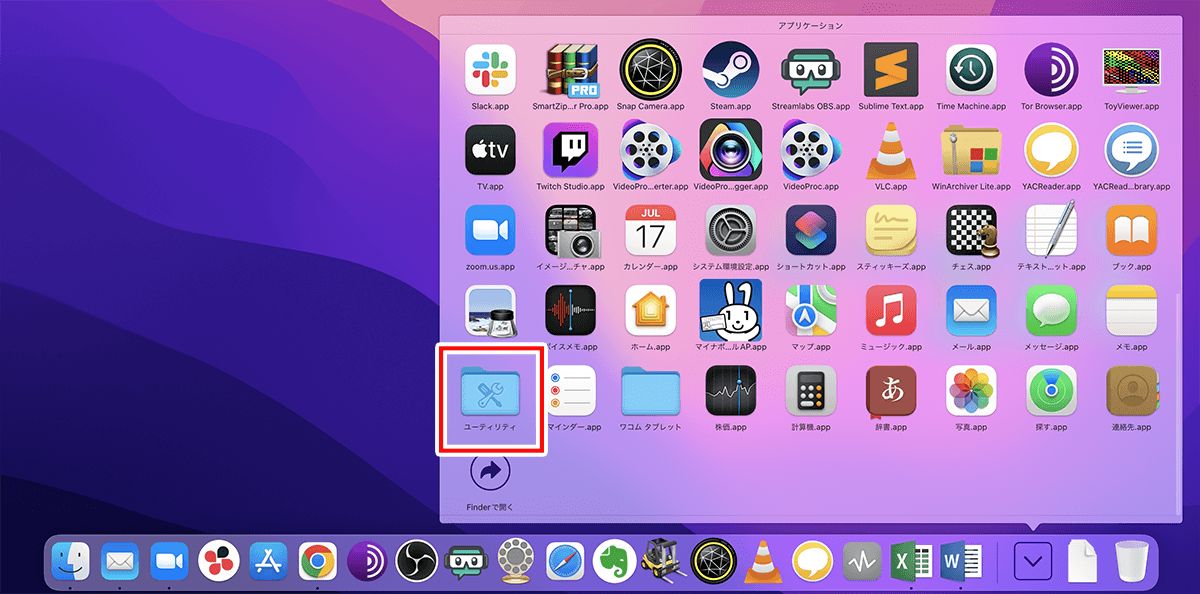Open Photos (写真.app)
Image resolution: width=1200 pixels, height=594 pixels.
(971, 390)
